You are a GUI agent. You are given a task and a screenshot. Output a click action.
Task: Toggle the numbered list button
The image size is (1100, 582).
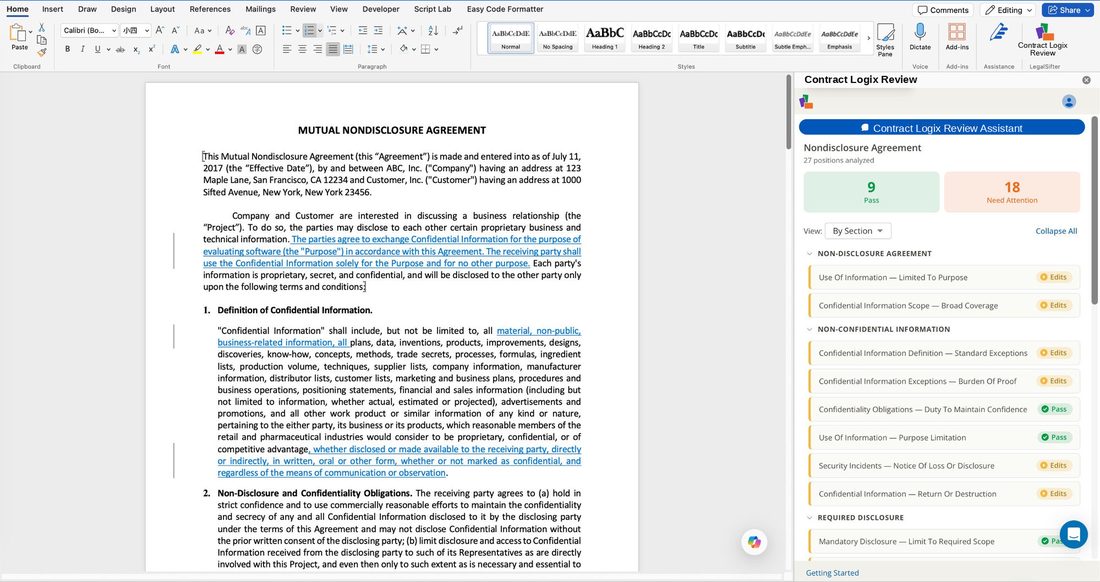click(309, 30)
